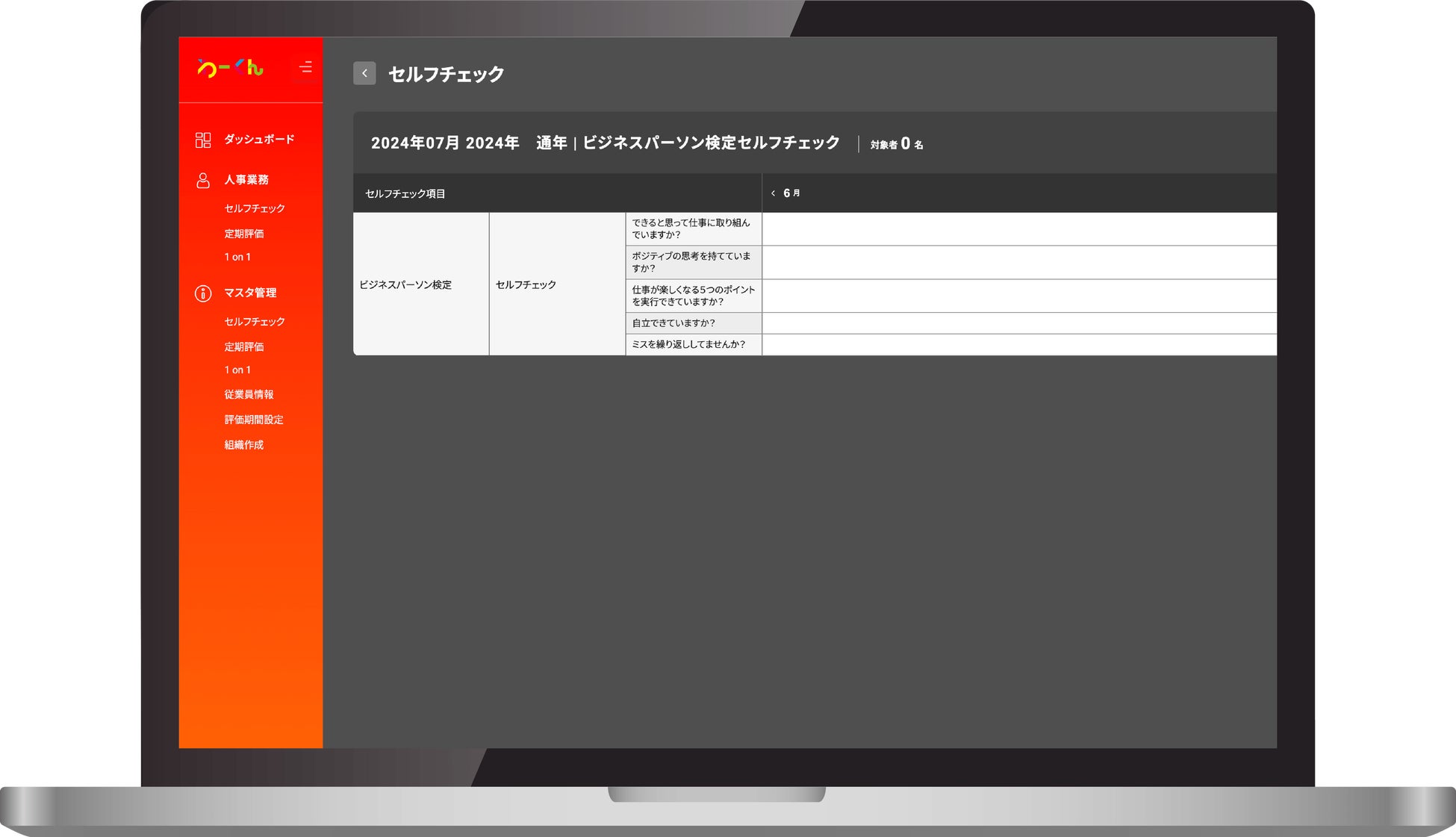This screenshot has height=837, width=1456.
Task: Collapse sidebar using hamburger menu icon
Action: pyautogui.click(x=305, y=67)
